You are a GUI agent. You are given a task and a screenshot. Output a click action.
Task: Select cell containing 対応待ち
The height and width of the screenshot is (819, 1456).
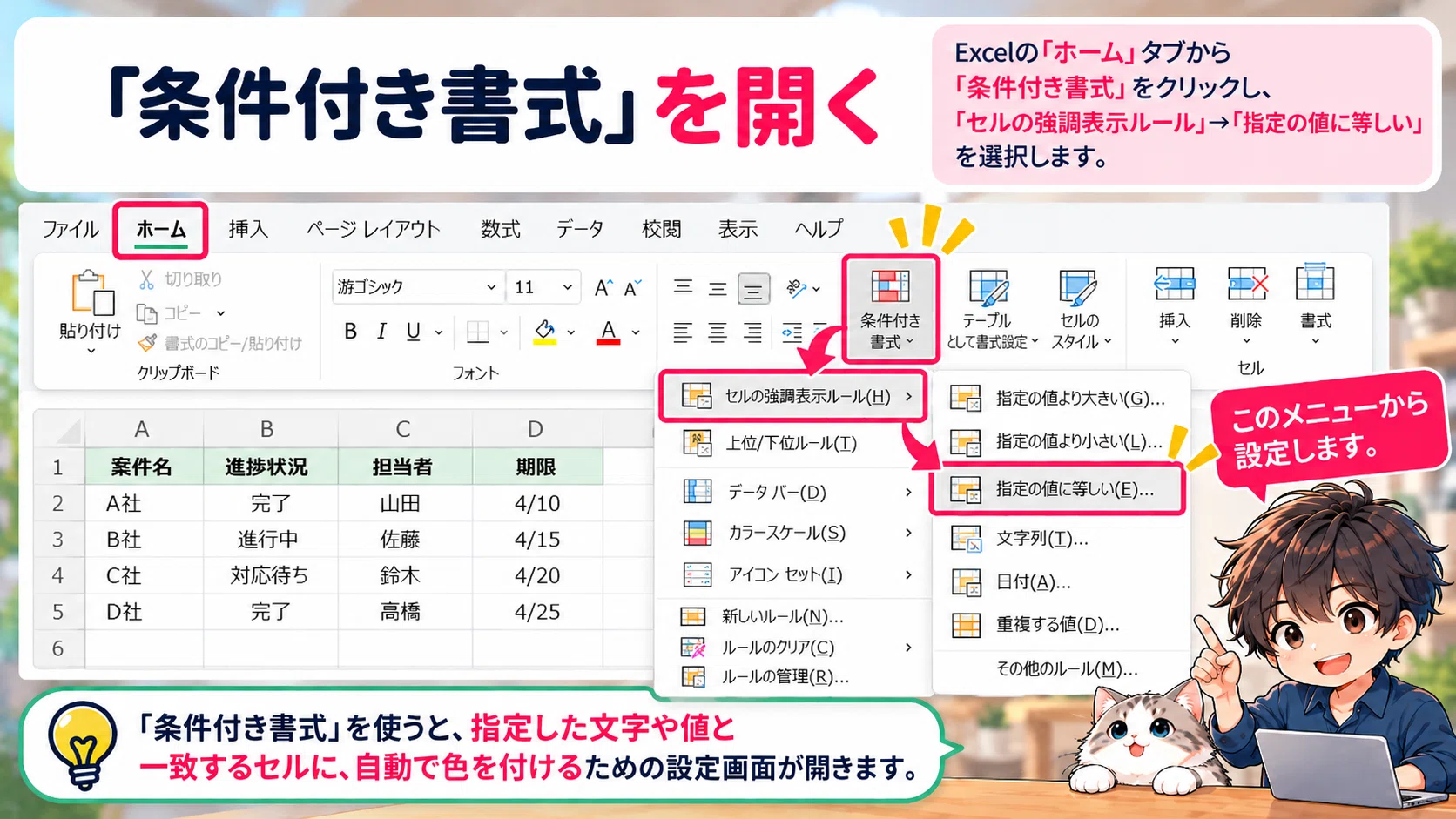click(270, 576)
